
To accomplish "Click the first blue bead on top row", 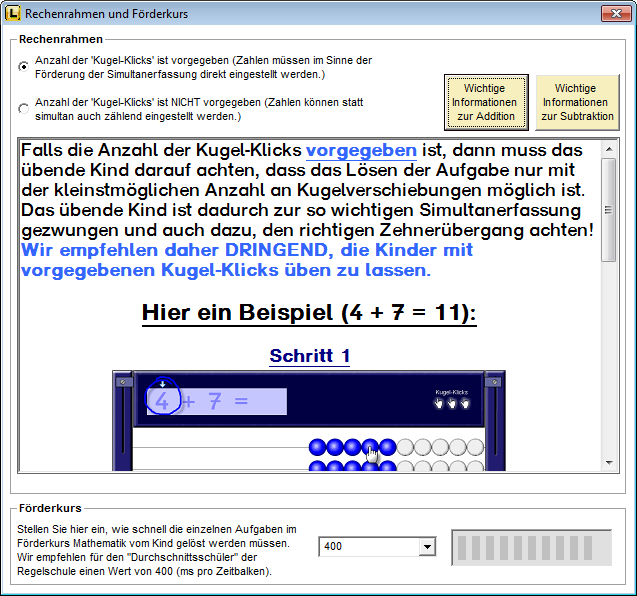I will coord(317,447).
